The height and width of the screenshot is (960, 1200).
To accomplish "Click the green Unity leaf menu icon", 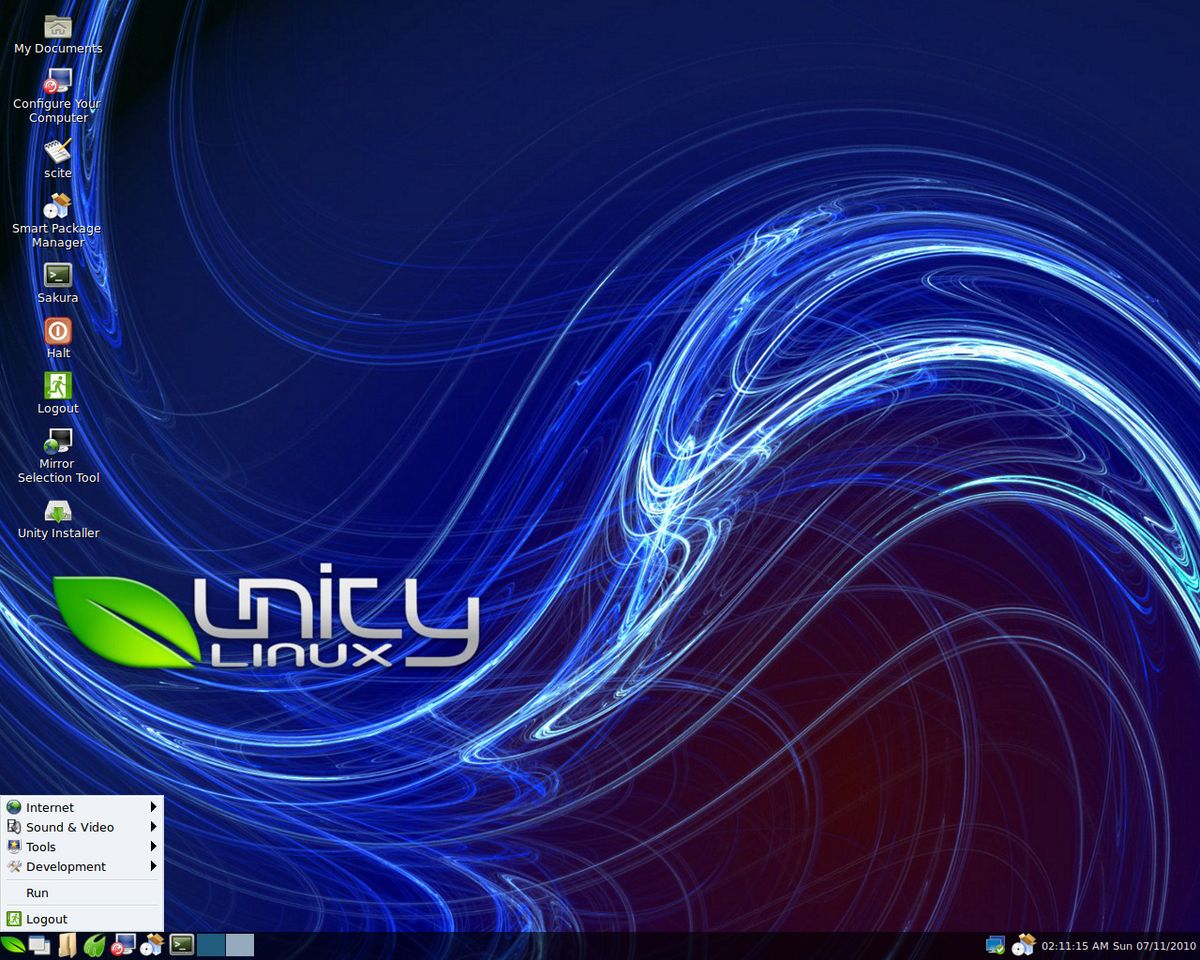I will click(12, 944).
